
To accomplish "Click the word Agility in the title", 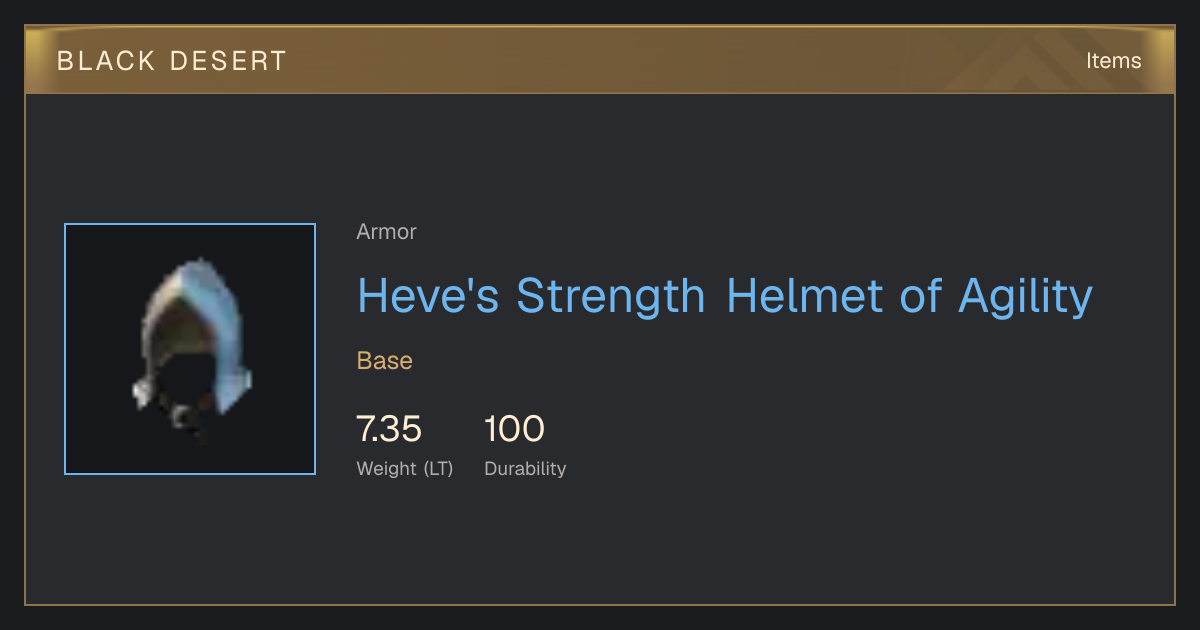I will click(x=1025, y=298).
